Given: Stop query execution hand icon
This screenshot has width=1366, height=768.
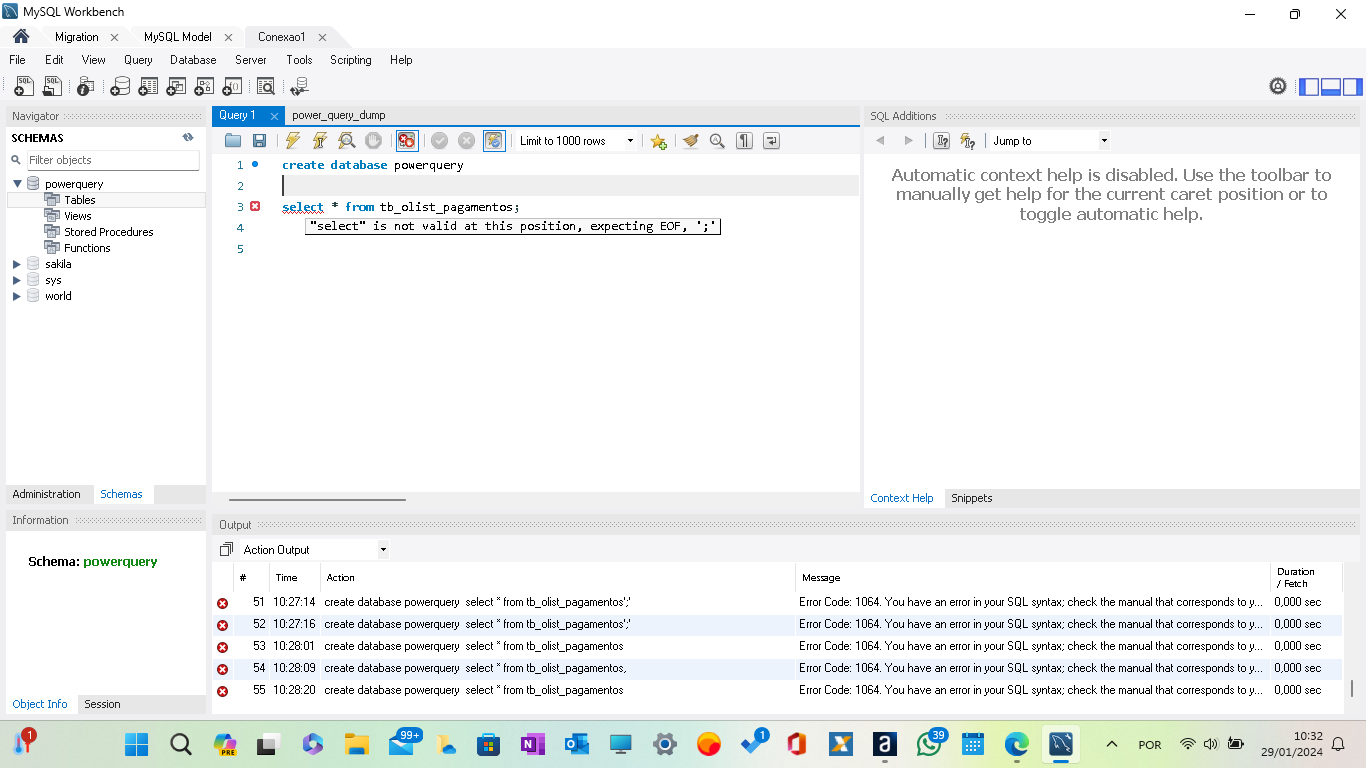Looking at the screenshot, I should coord(373,141).
